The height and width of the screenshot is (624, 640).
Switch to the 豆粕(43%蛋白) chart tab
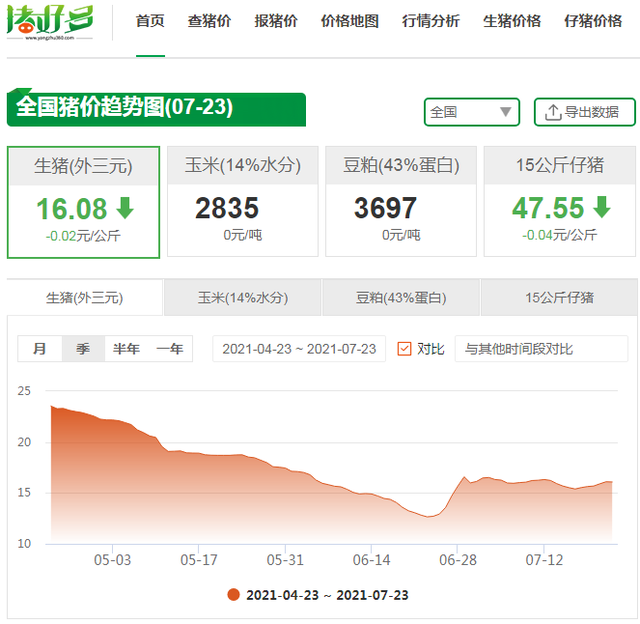(x=401, y=298)
